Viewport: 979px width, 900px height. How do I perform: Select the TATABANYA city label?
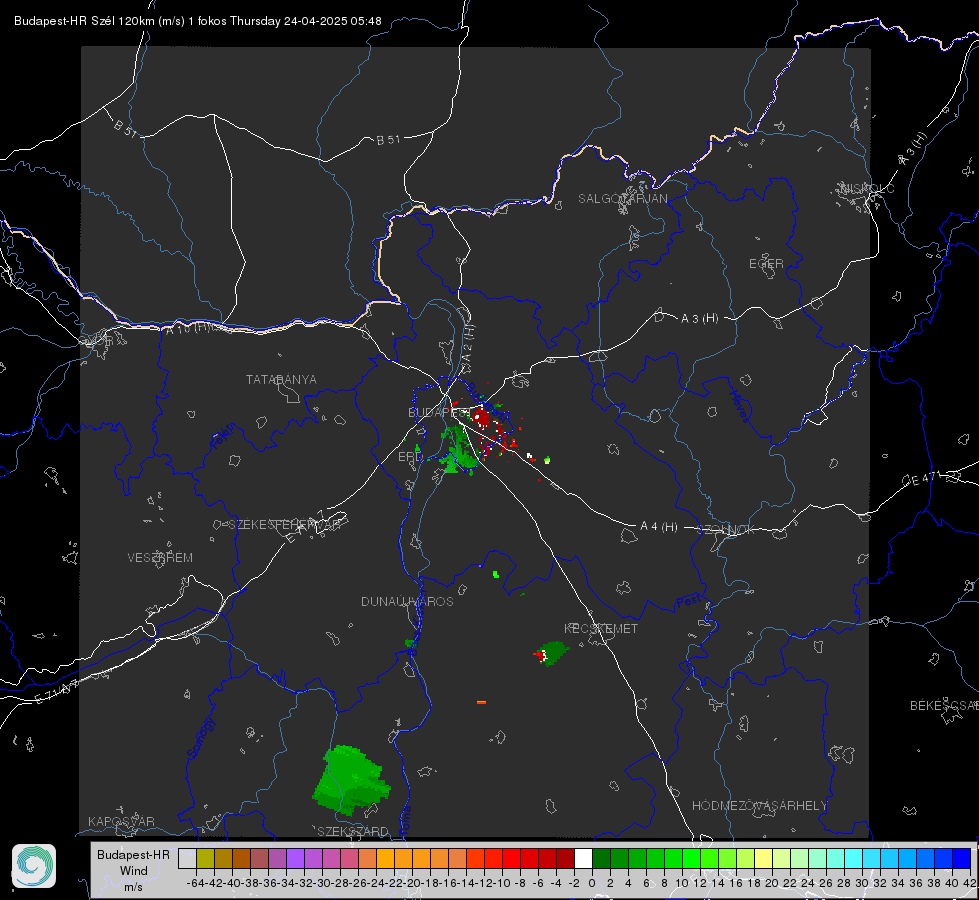click(281, 380)
